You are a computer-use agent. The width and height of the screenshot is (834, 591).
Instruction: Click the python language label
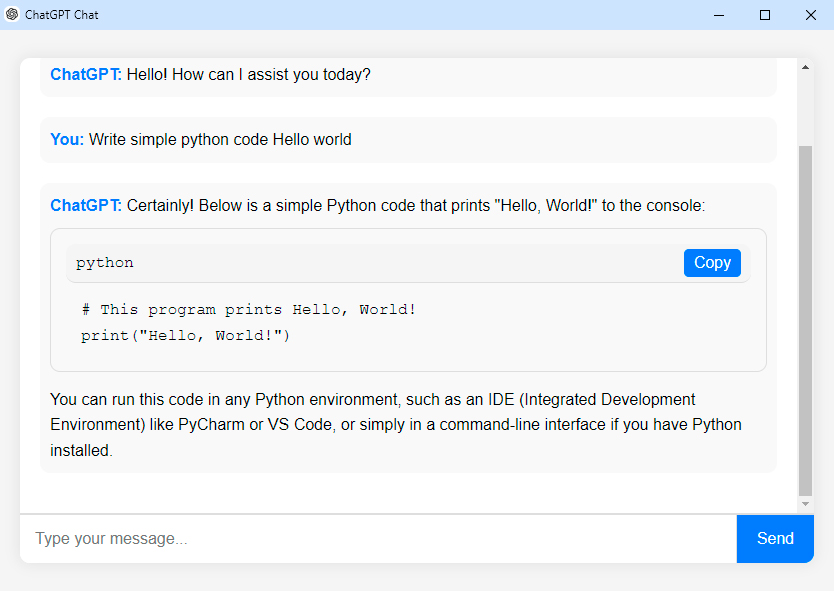click(105, 263)
